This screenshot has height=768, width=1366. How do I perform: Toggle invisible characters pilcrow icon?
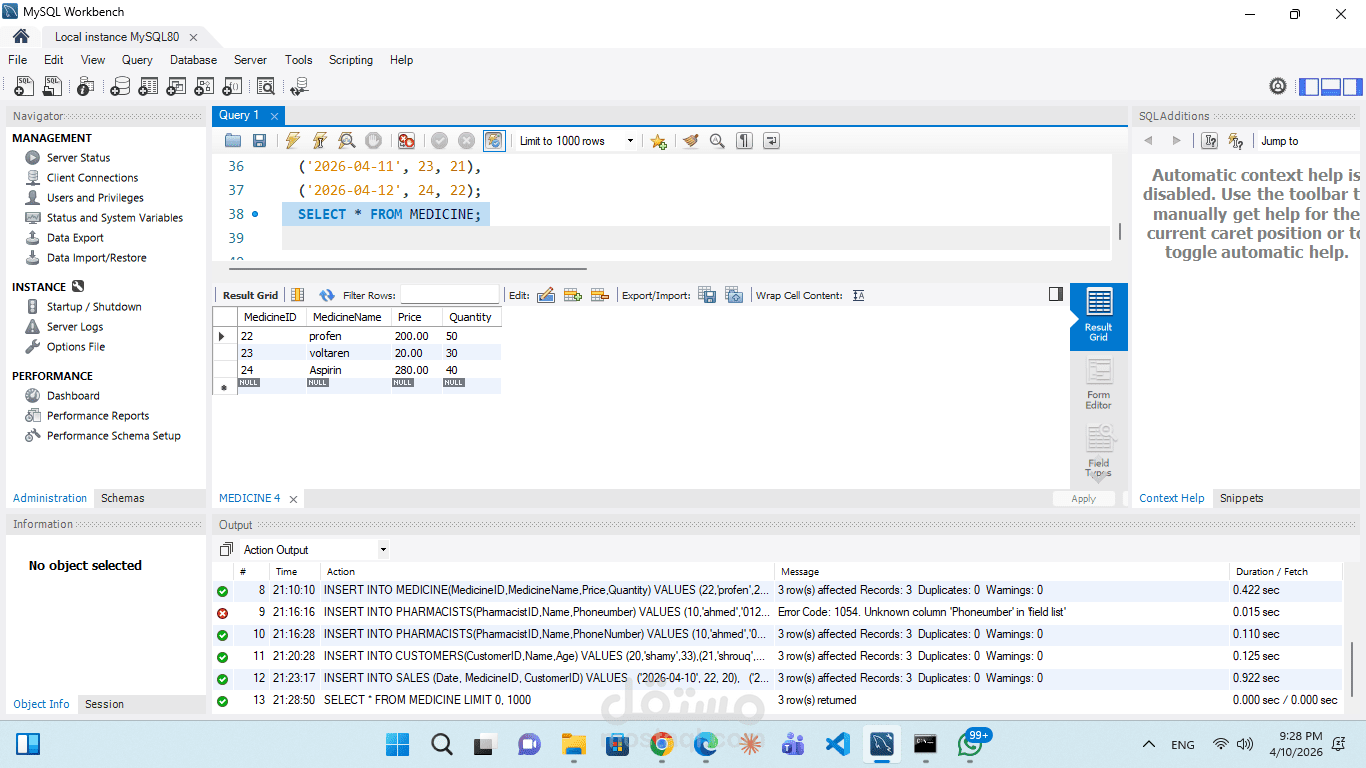click(744, 141)
